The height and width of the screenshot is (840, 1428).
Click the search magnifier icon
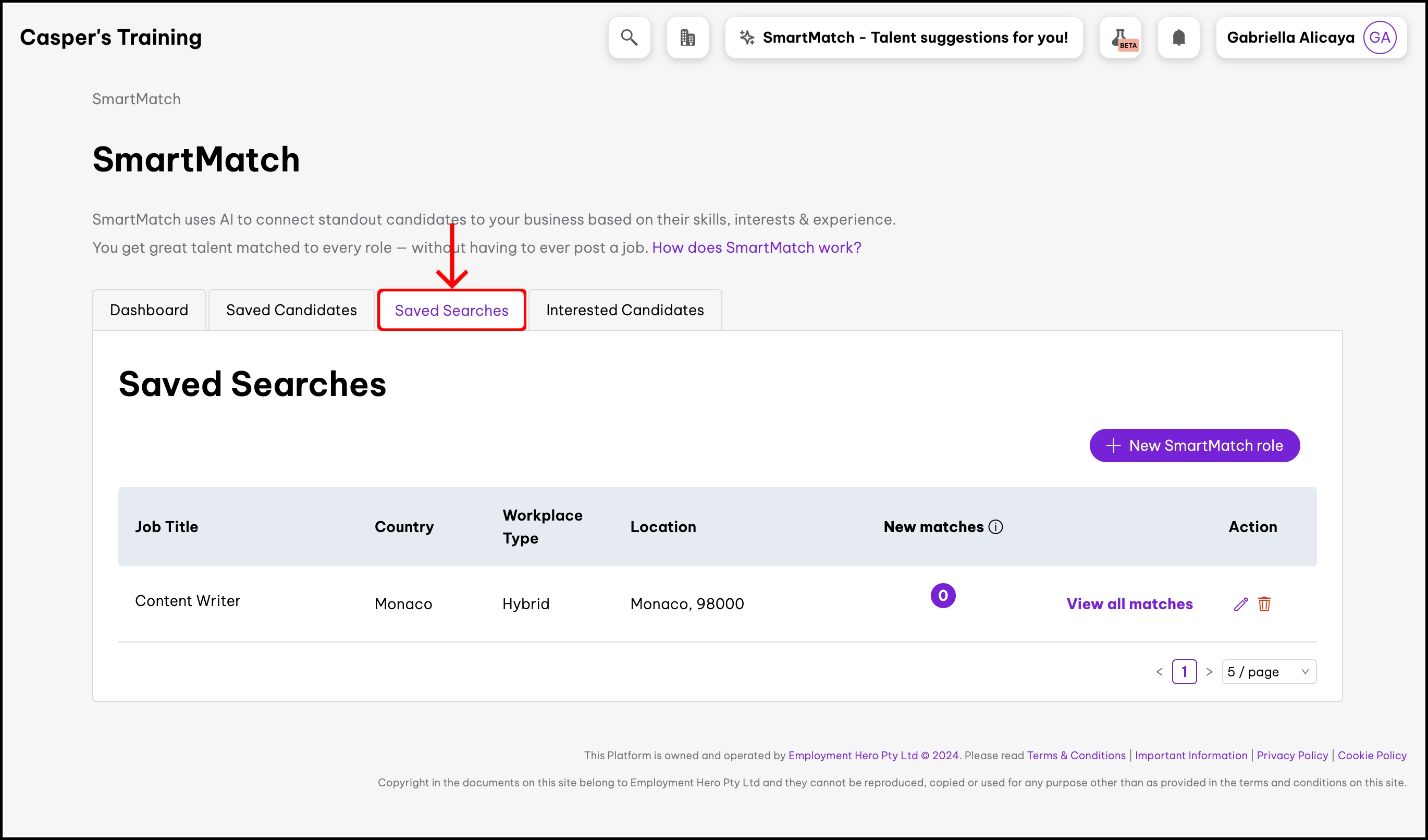tap(629, 38)
